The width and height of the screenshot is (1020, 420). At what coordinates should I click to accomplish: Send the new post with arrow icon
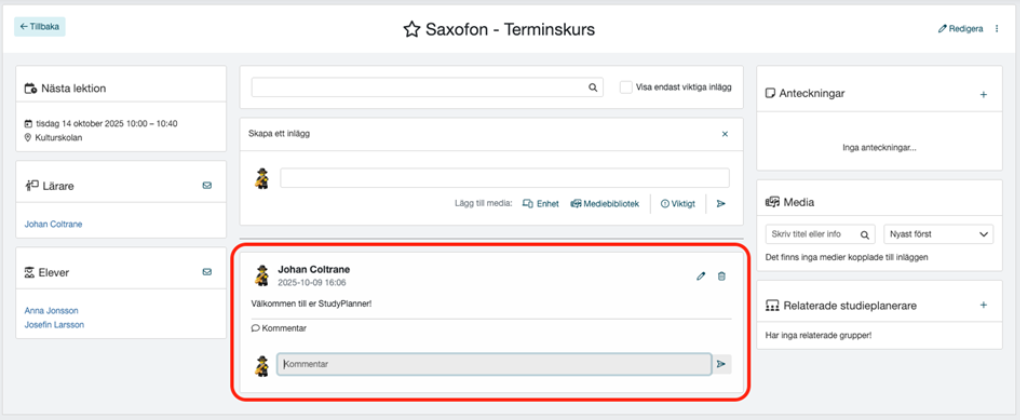coord(721,203)
